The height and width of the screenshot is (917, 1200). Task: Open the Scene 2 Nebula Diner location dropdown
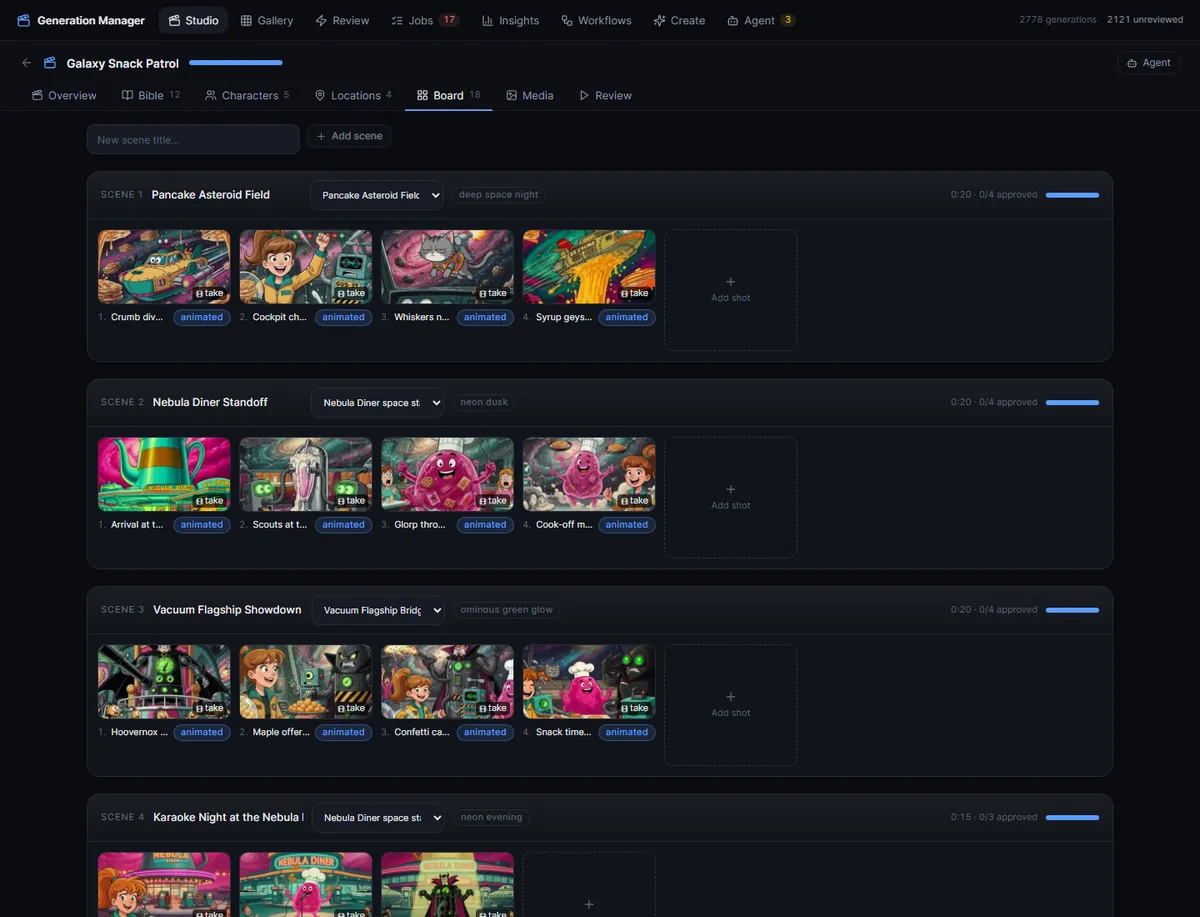coord(377,403)
